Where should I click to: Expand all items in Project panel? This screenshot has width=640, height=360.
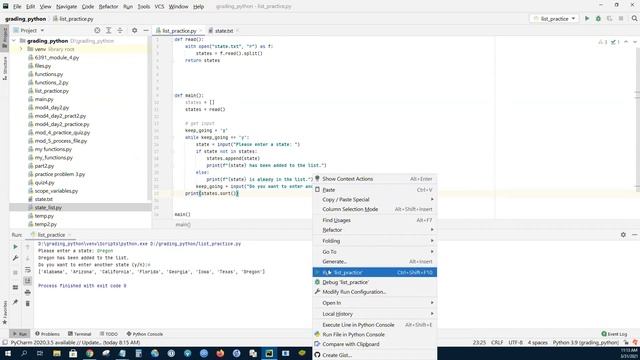(x=109, y=30)
